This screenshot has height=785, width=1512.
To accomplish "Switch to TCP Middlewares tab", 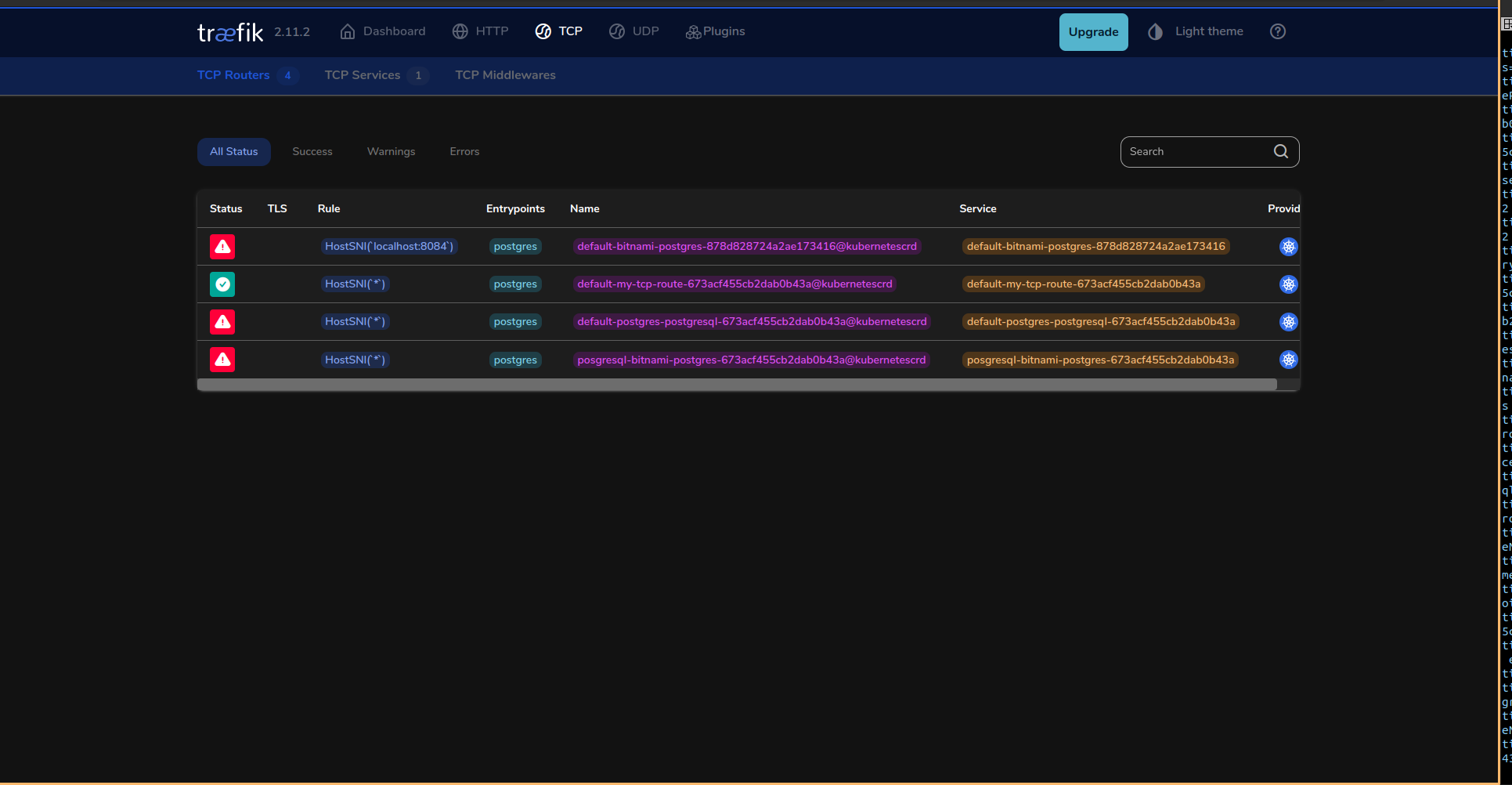I will pyautogui.click(x=505, y=75).
